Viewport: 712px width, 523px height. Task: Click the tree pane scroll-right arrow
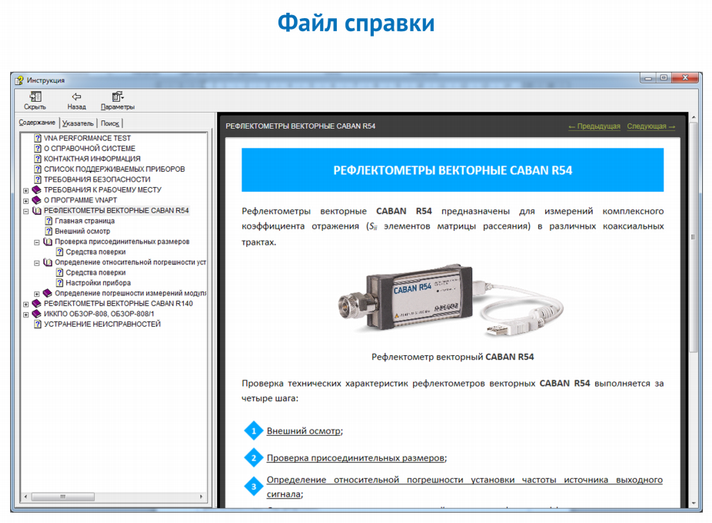(201, 497)
